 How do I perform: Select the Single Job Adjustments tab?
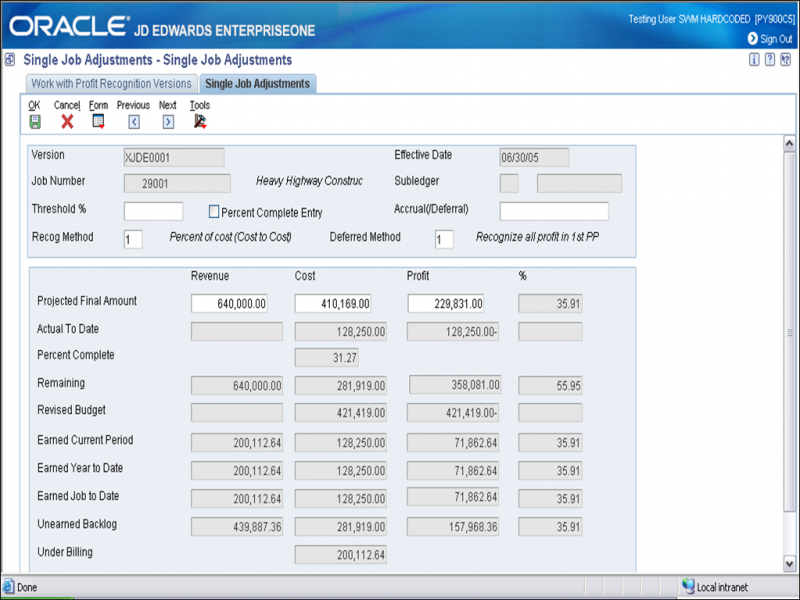coord(258,84)
